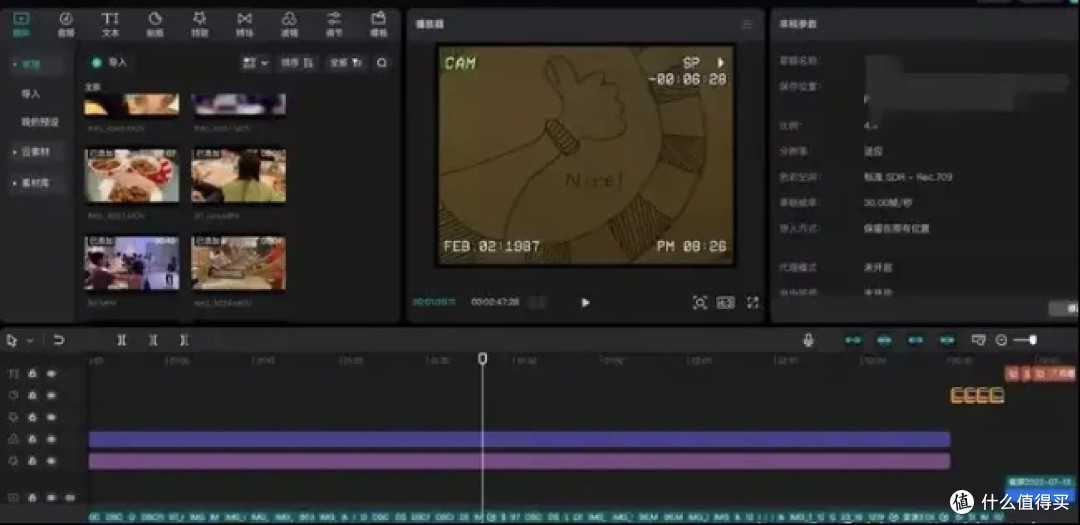The image size is (1080, 525).
Task: Click the split clip tool
Action: (x=122, y=340)
